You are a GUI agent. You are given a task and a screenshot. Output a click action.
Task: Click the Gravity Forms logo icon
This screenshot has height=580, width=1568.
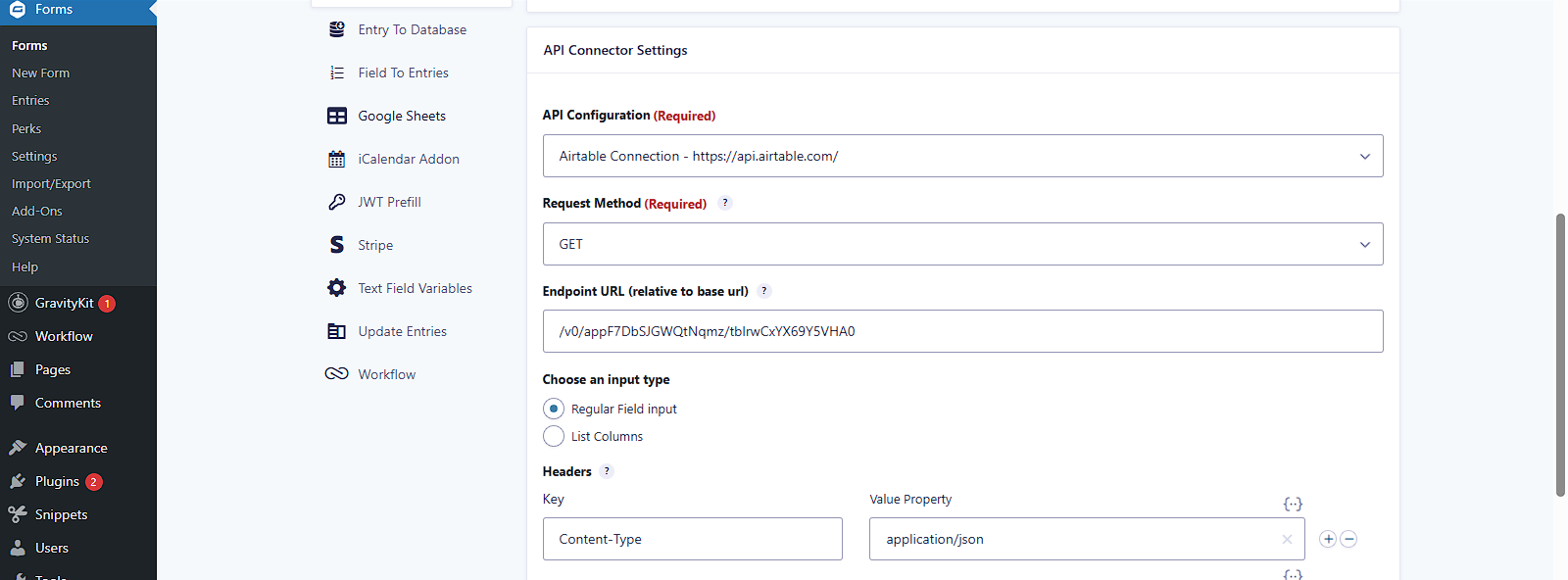click(17, 9)
